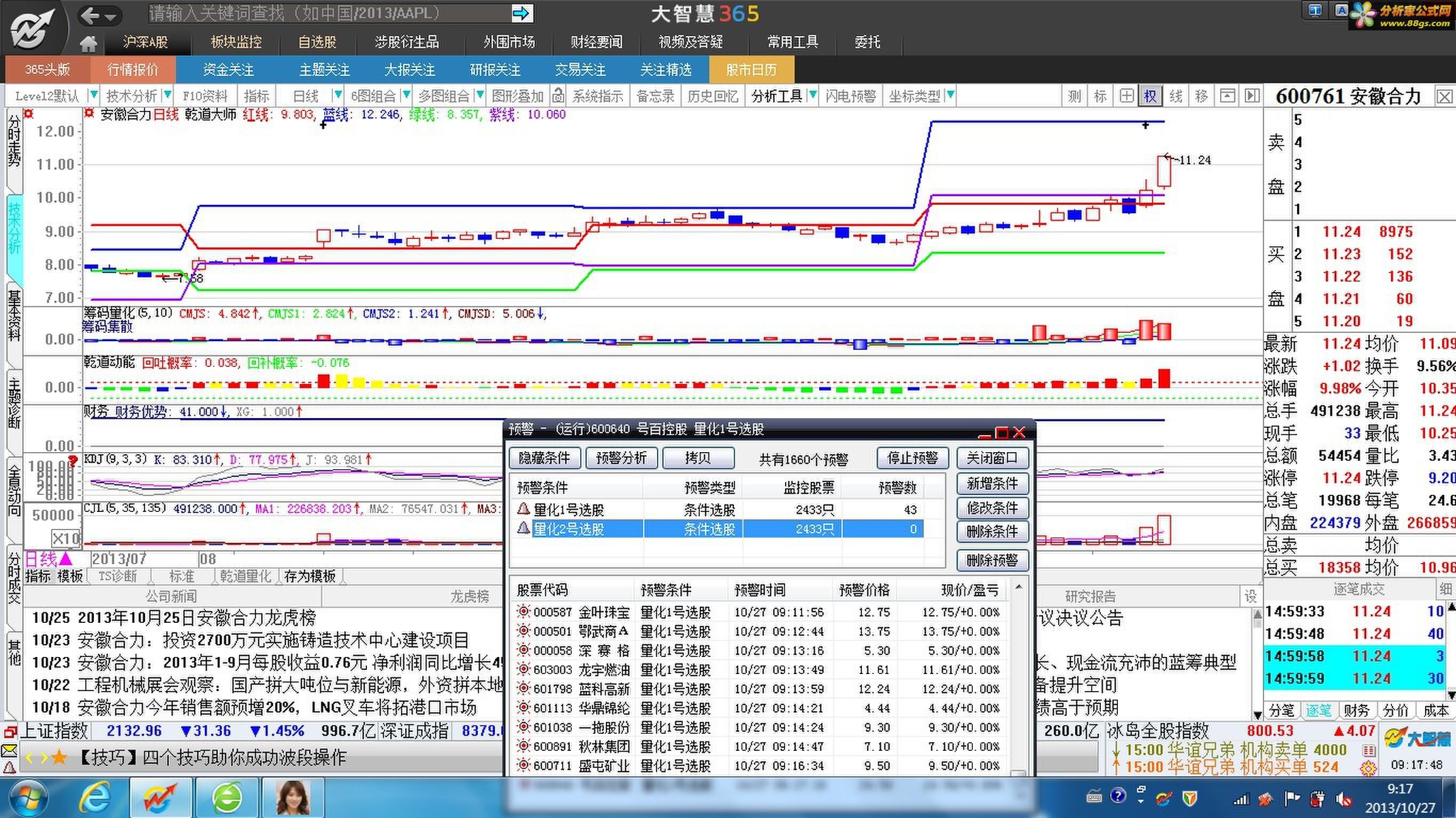Click the alert triangle icon at bottom left
The width and height of the screenshot is (1456, 818).
(x=10, y=767)
